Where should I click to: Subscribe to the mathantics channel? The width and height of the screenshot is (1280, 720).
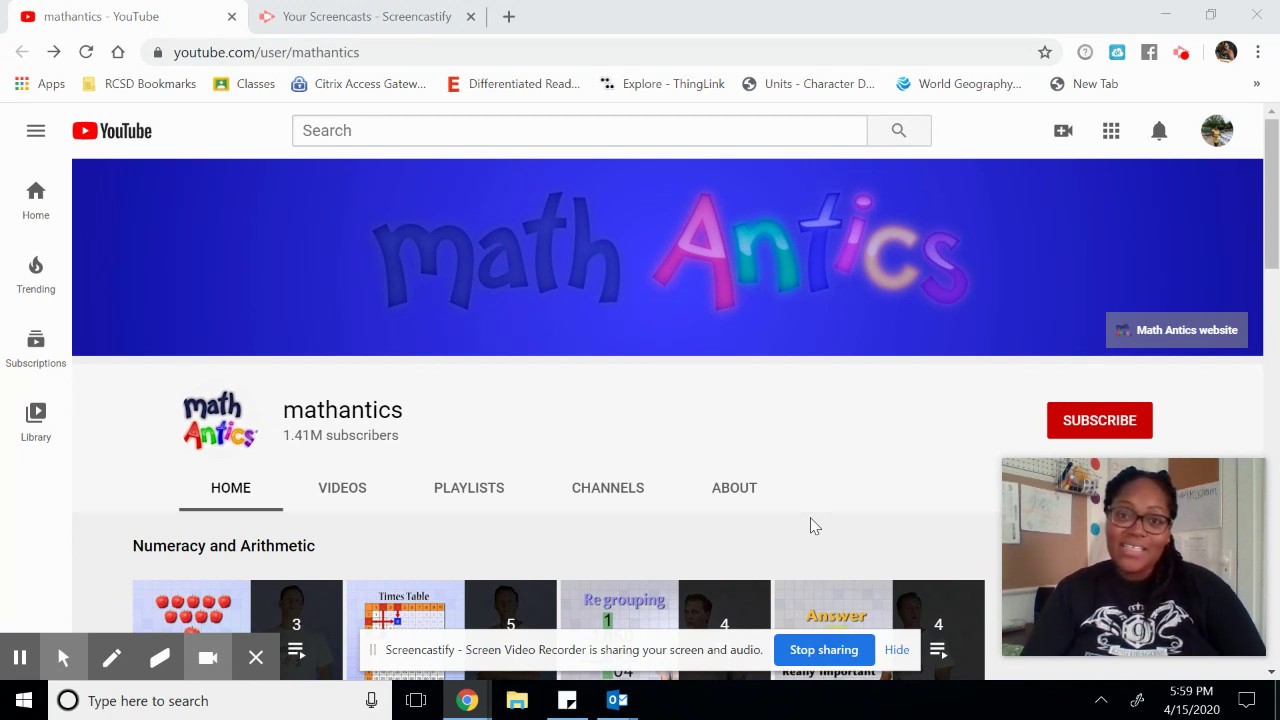pos(1100,421)
